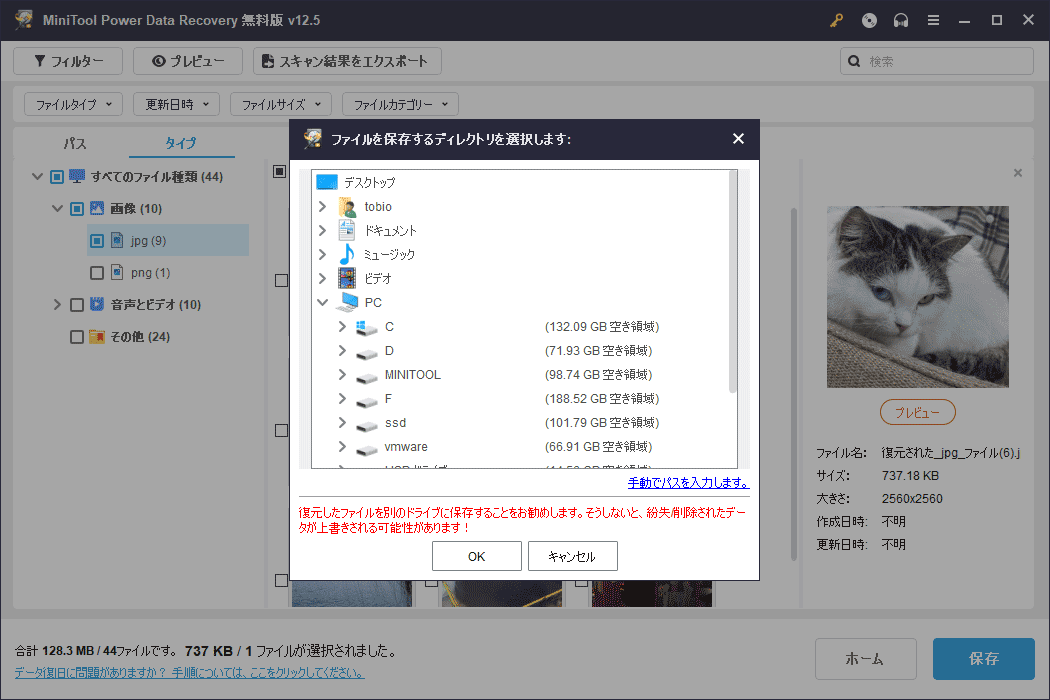
Task: Click the png file type icon
Action: click(x=117, y=273)
